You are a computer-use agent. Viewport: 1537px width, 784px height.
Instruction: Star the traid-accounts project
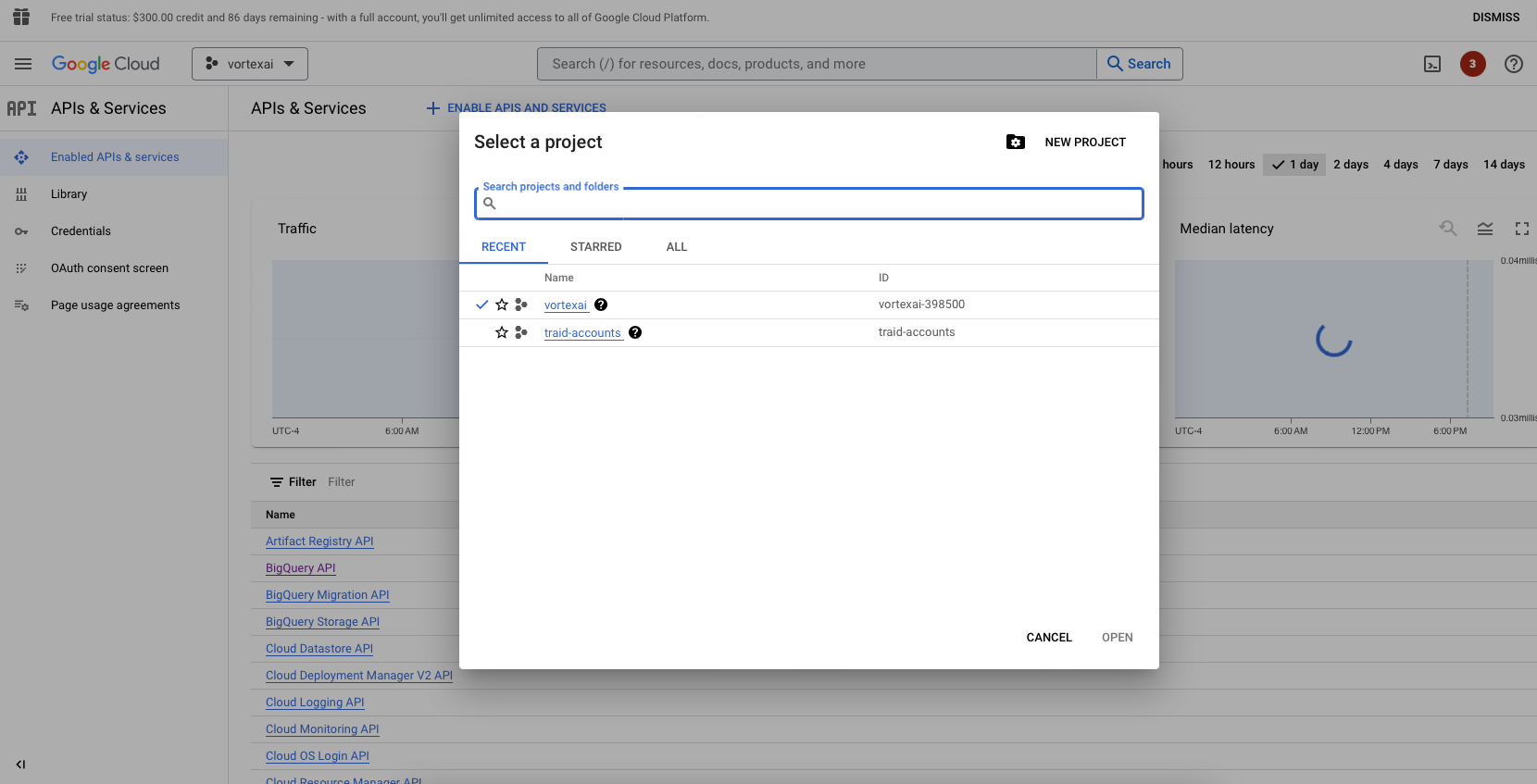502,332
